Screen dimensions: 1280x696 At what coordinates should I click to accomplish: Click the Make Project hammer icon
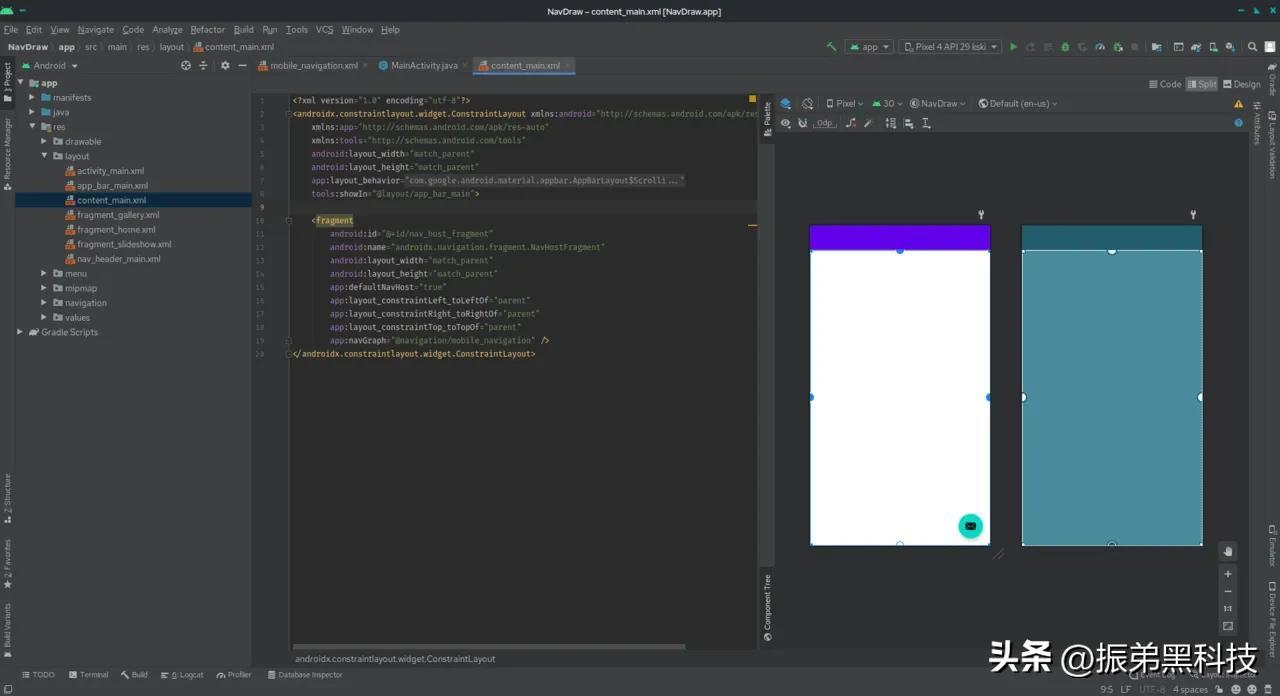[832, 46]
